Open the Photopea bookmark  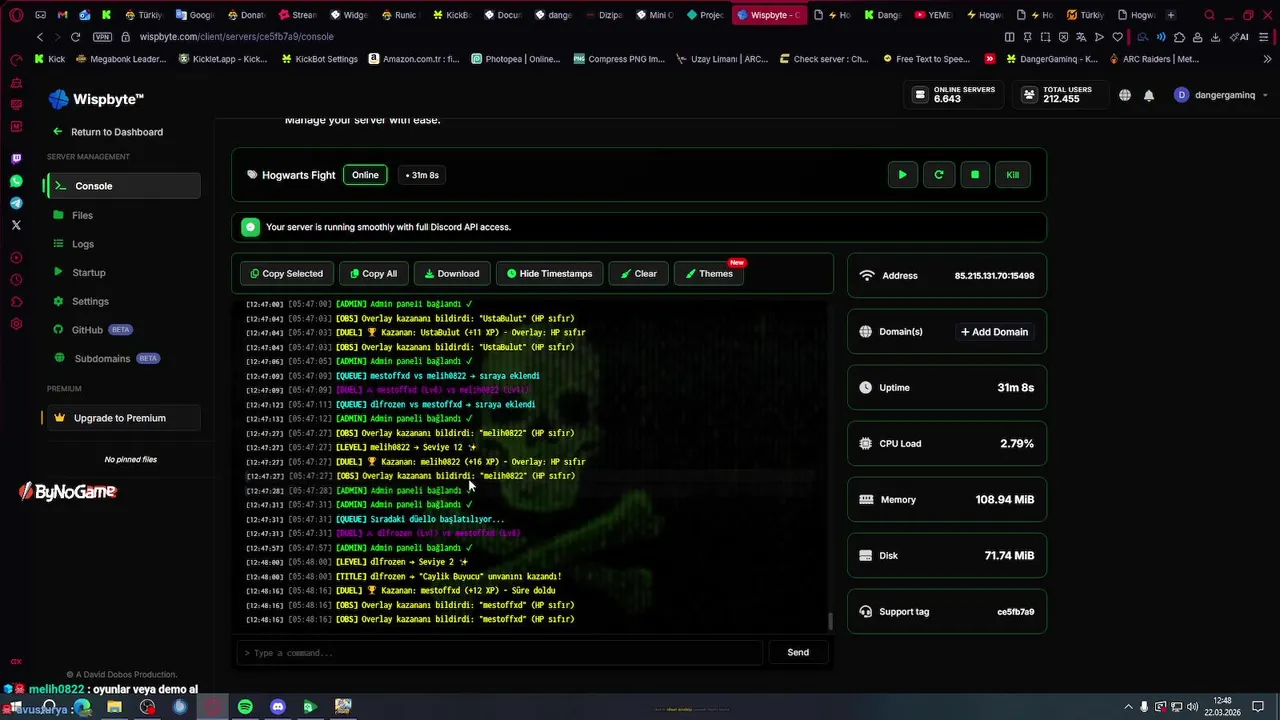point(516,59)
